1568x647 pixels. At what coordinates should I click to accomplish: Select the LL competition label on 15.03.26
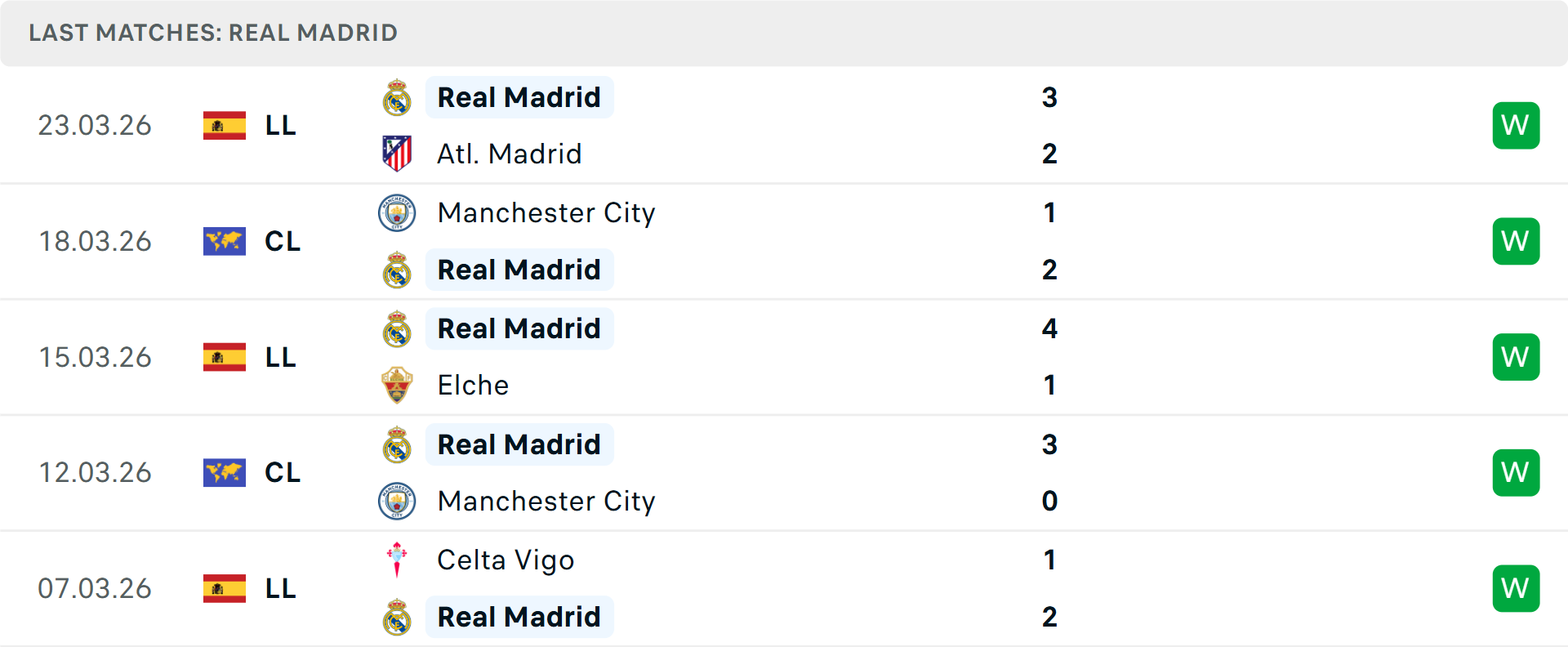point(281,357)
